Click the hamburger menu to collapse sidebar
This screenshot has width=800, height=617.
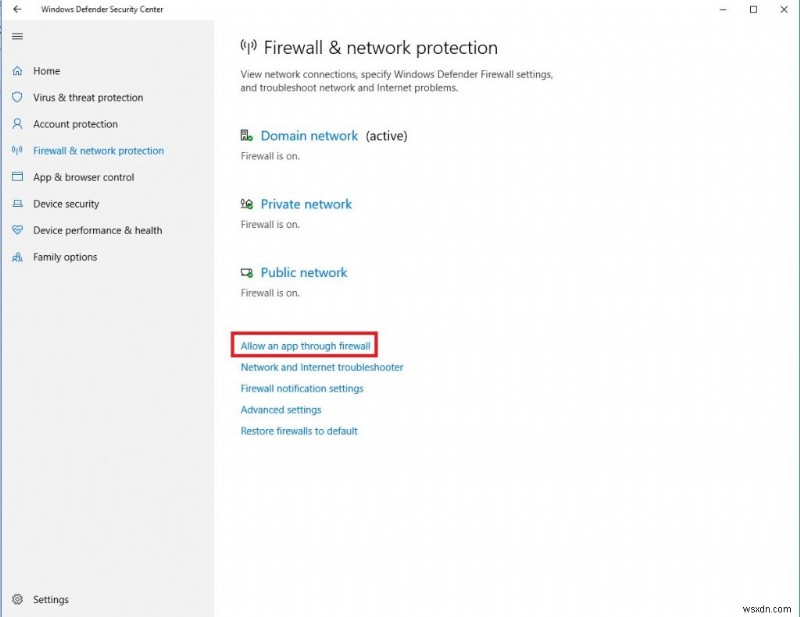17,36
